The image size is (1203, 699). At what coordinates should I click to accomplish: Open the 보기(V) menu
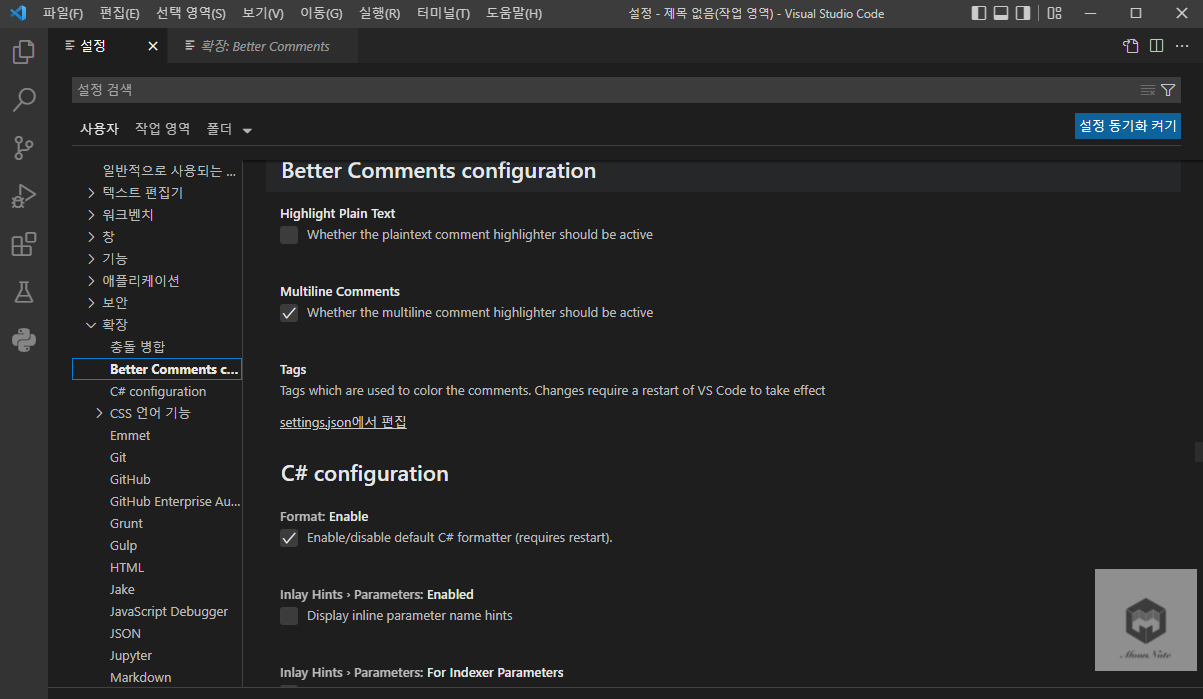[x=263, y=14]
